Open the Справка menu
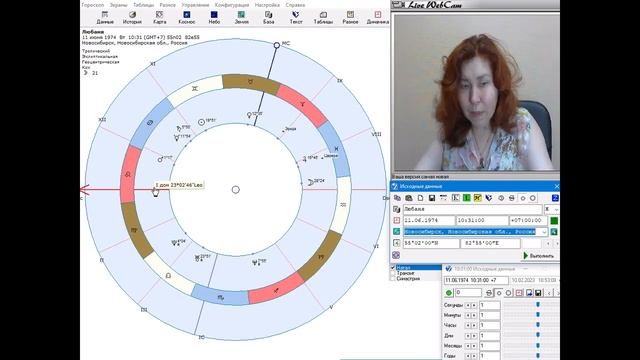This screenshot has width=640, height=360. click(295, 5)
